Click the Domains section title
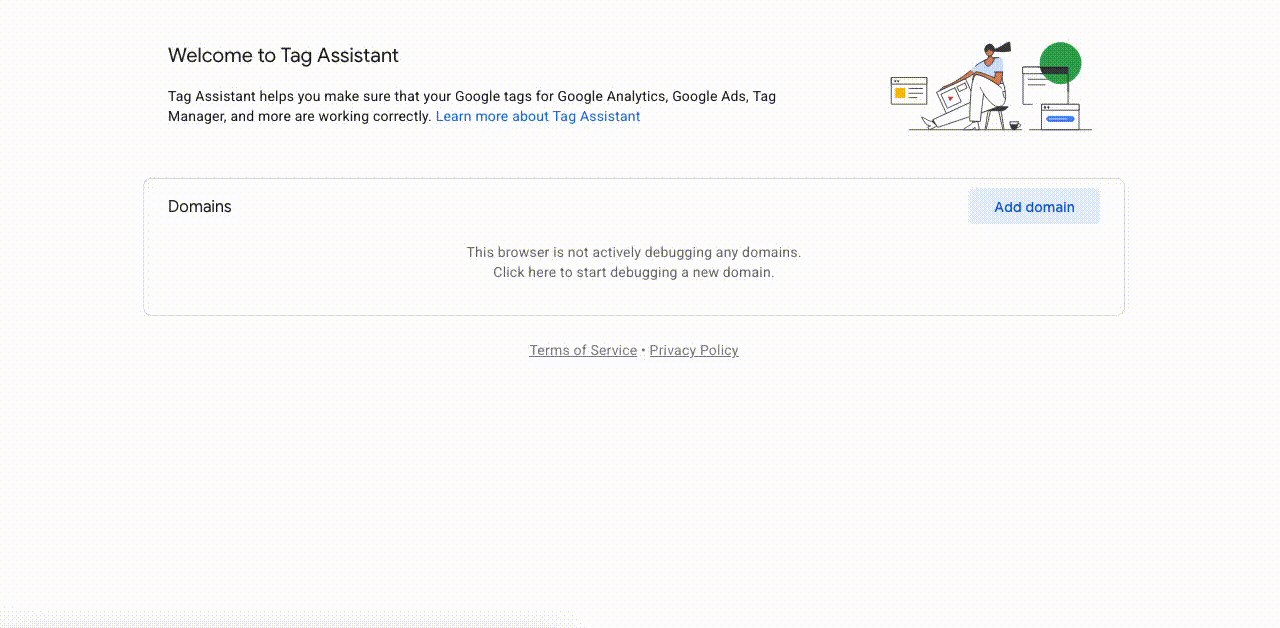This screenshot has height=628, width=1280. pyautogui.click(x=200, y=207)
